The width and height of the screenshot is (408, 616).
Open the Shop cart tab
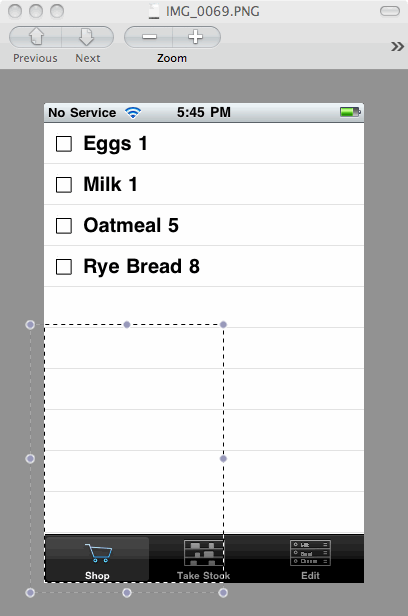pyautogui.click(x=97, y=559)
